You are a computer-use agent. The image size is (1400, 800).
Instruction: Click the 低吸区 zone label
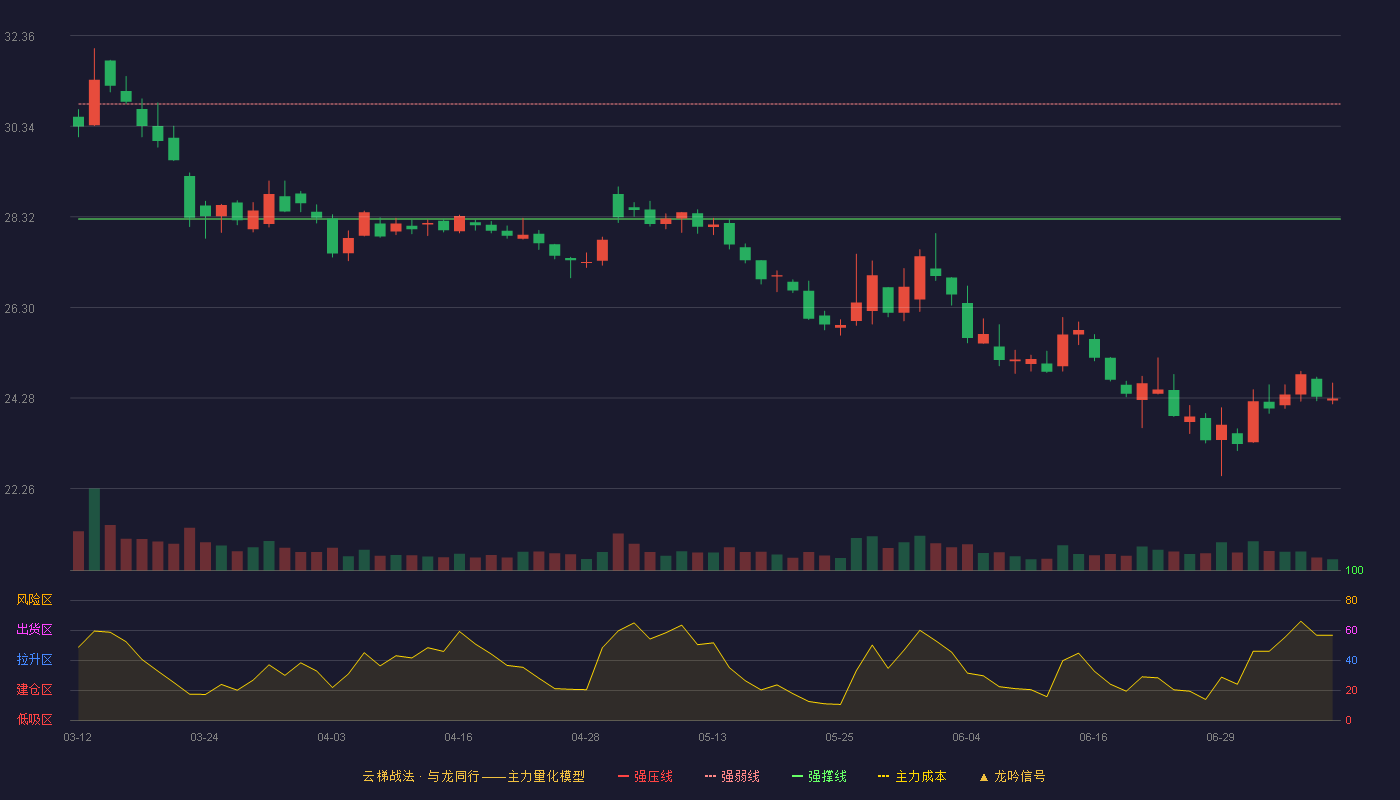point(34,719)
